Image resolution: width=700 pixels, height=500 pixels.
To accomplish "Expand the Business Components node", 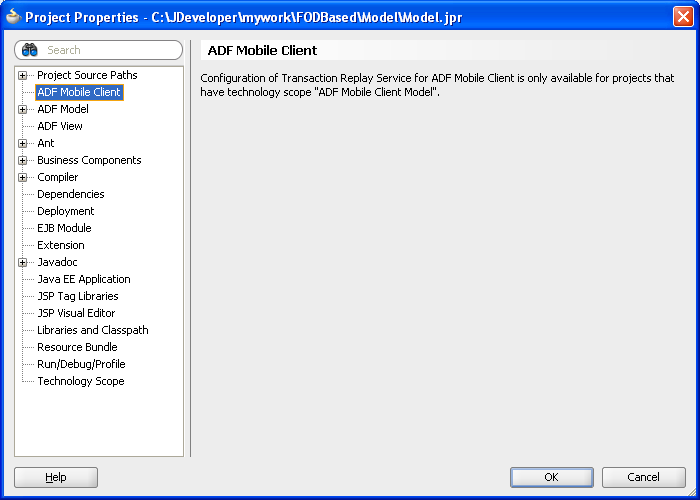I will (22, 160).
